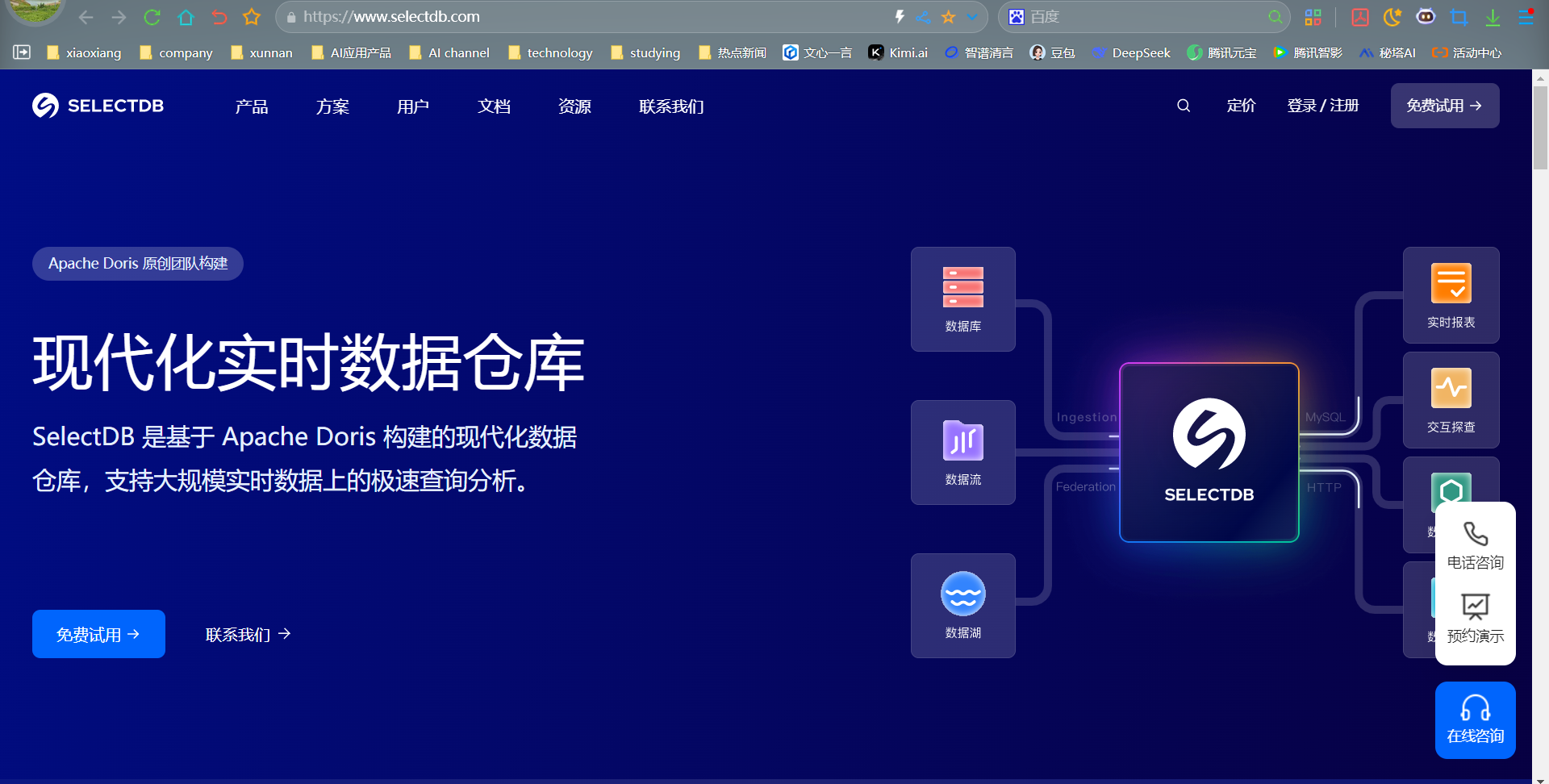Open the 热点新闻 bookmark folder
The image size is (1549, 784).
733,52
